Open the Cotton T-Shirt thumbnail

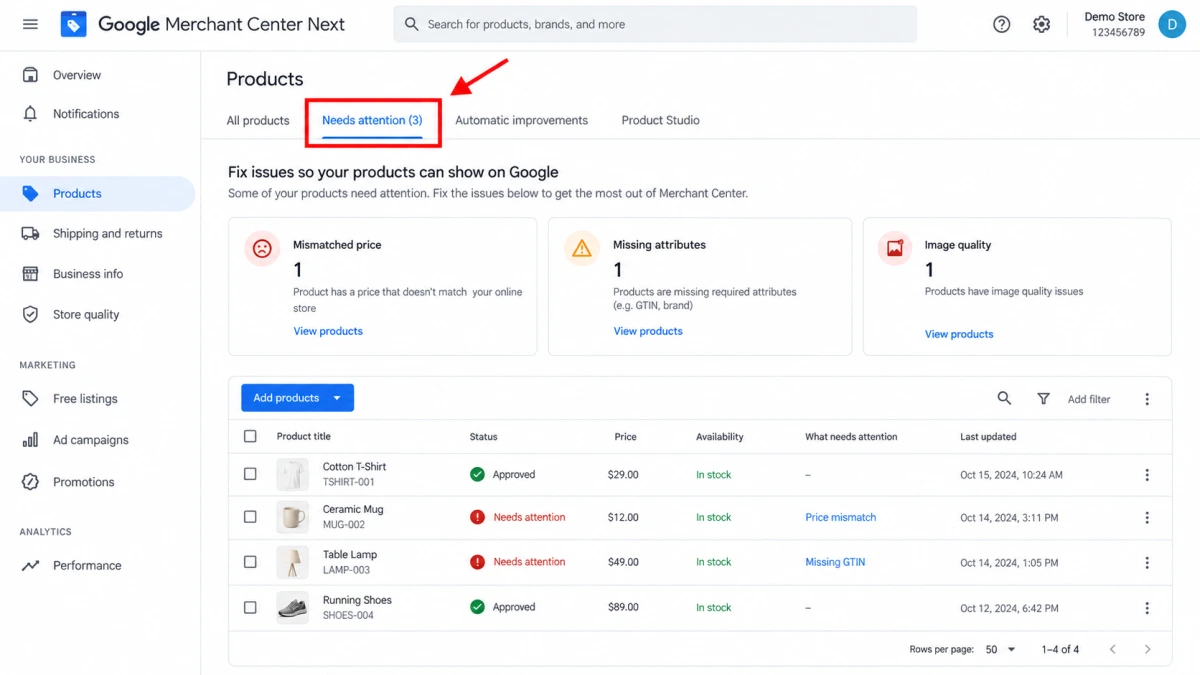(293, 474)
